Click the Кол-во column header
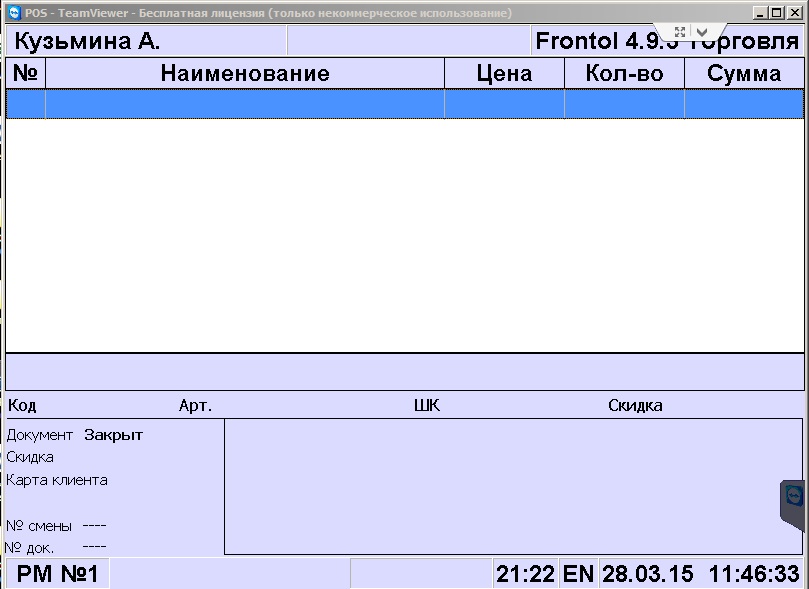 click(624, 74)
